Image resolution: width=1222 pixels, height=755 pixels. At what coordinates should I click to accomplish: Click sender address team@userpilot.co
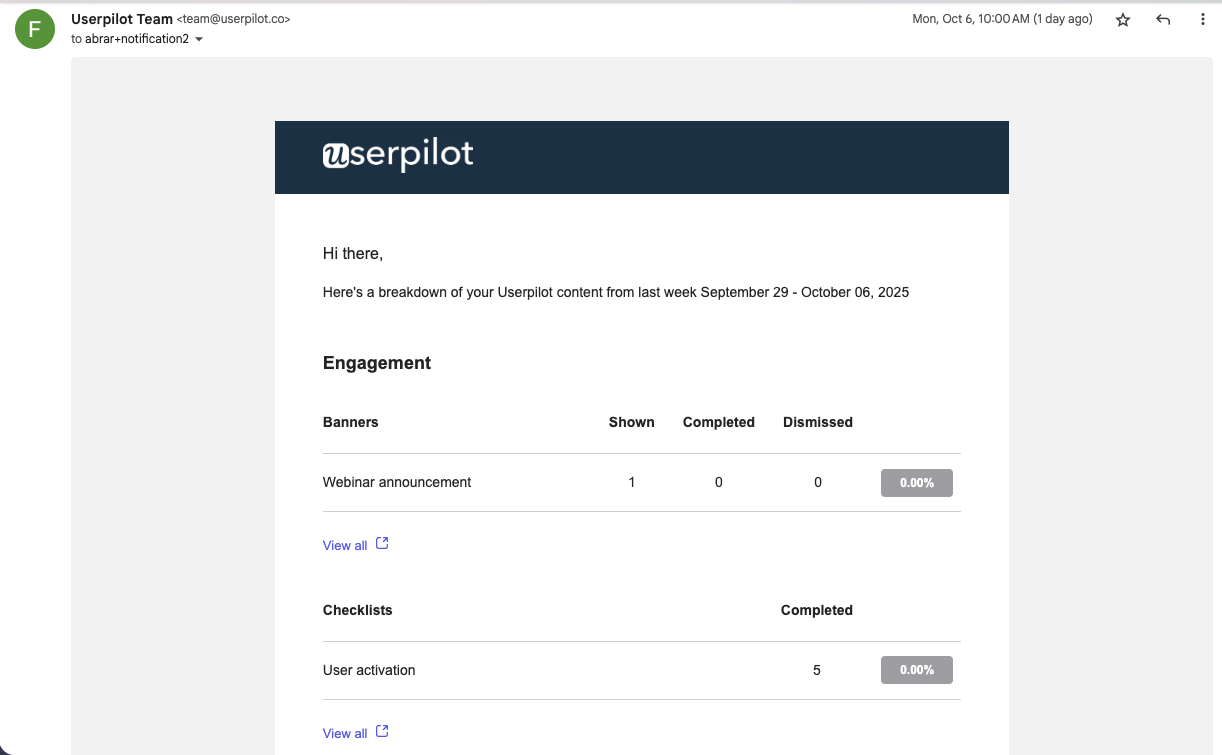click(234, 19)
